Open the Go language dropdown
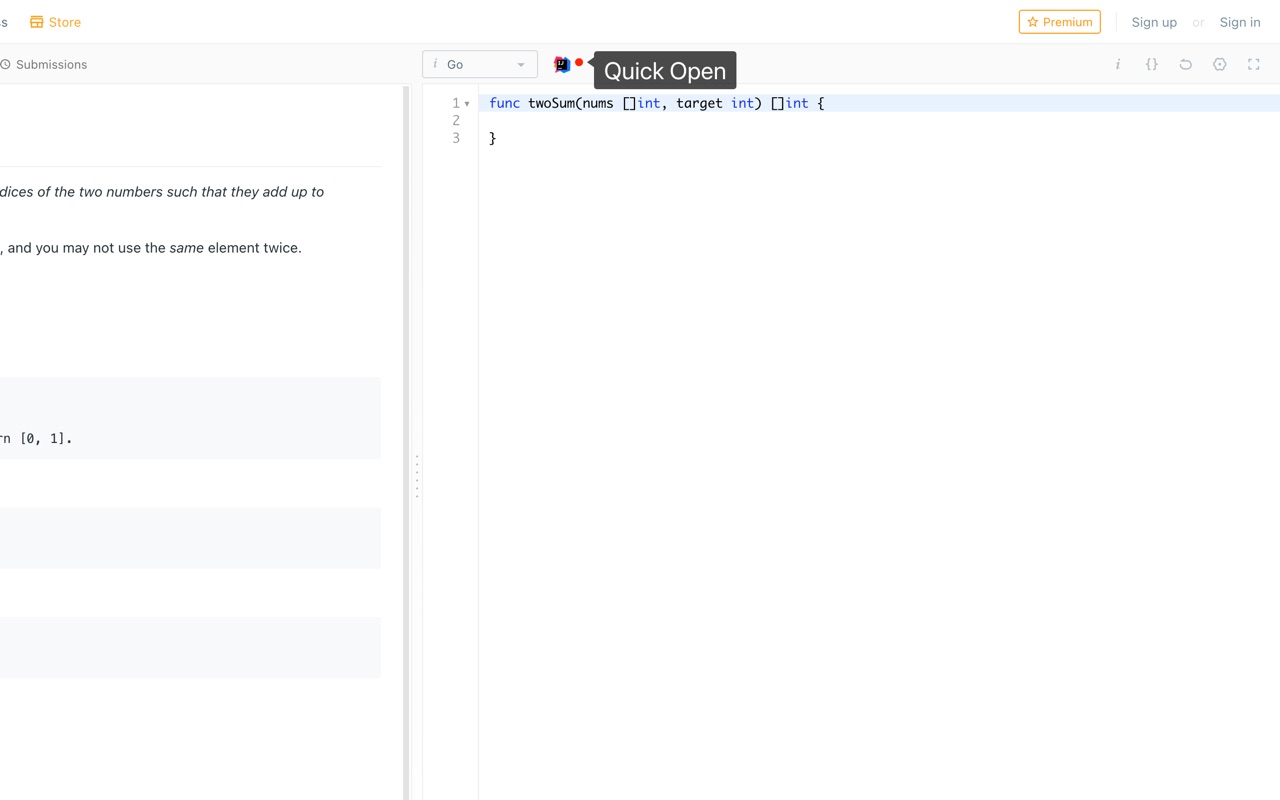This screenshot has height=800, width=1280. pyautogui.click(x=479, y=64)
